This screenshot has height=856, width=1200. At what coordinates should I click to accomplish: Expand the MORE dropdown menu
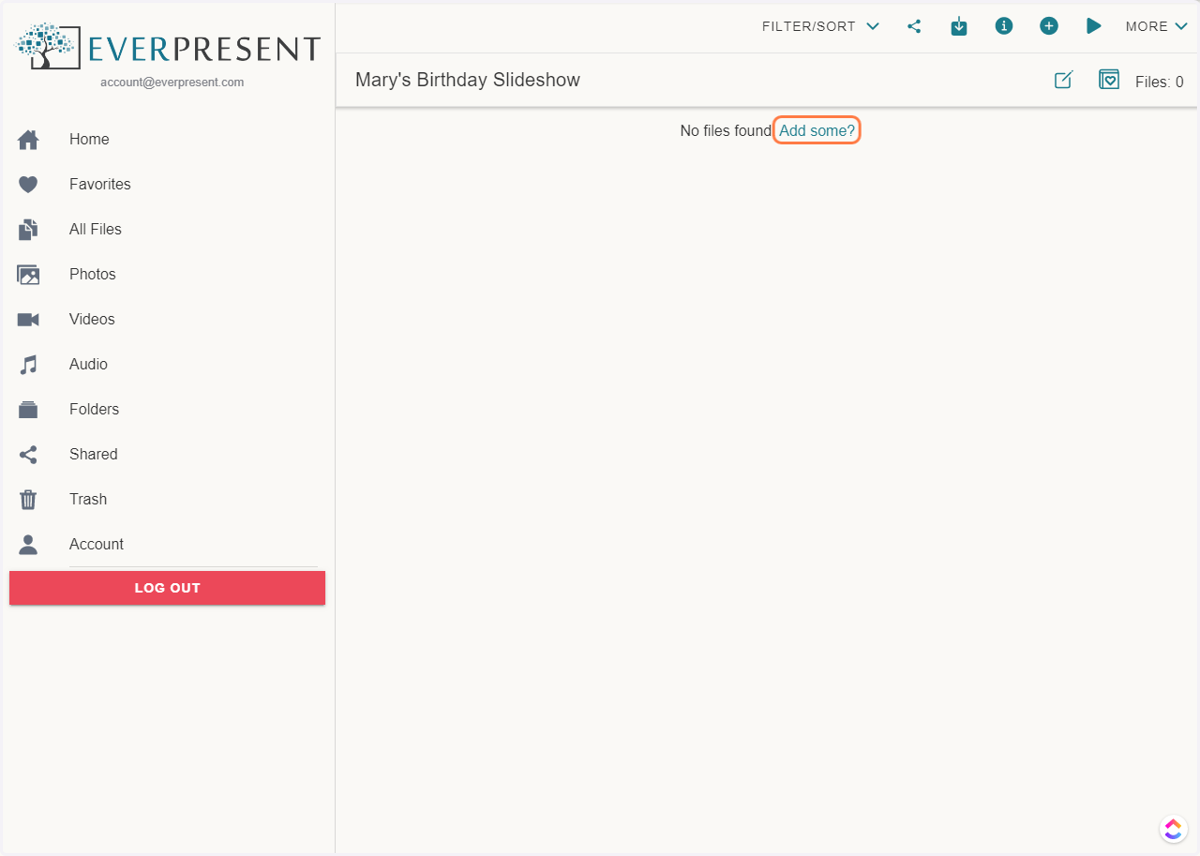[1157, 26]
